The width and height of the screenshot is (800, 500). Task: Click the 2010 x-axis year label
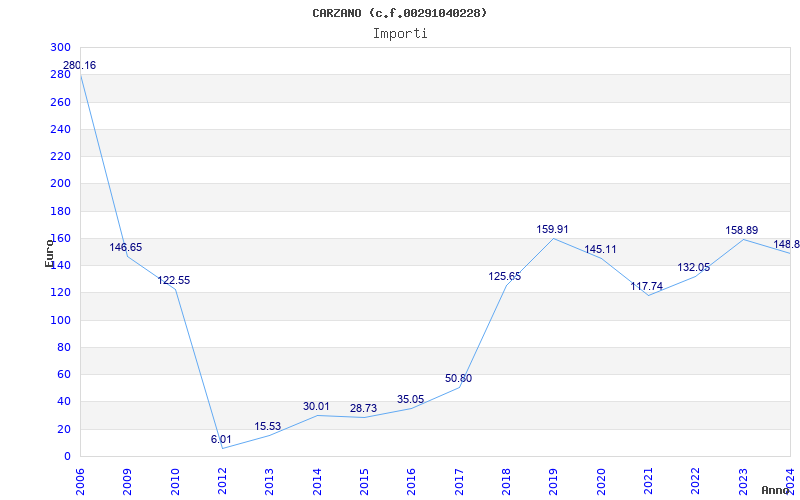(175, 482)
